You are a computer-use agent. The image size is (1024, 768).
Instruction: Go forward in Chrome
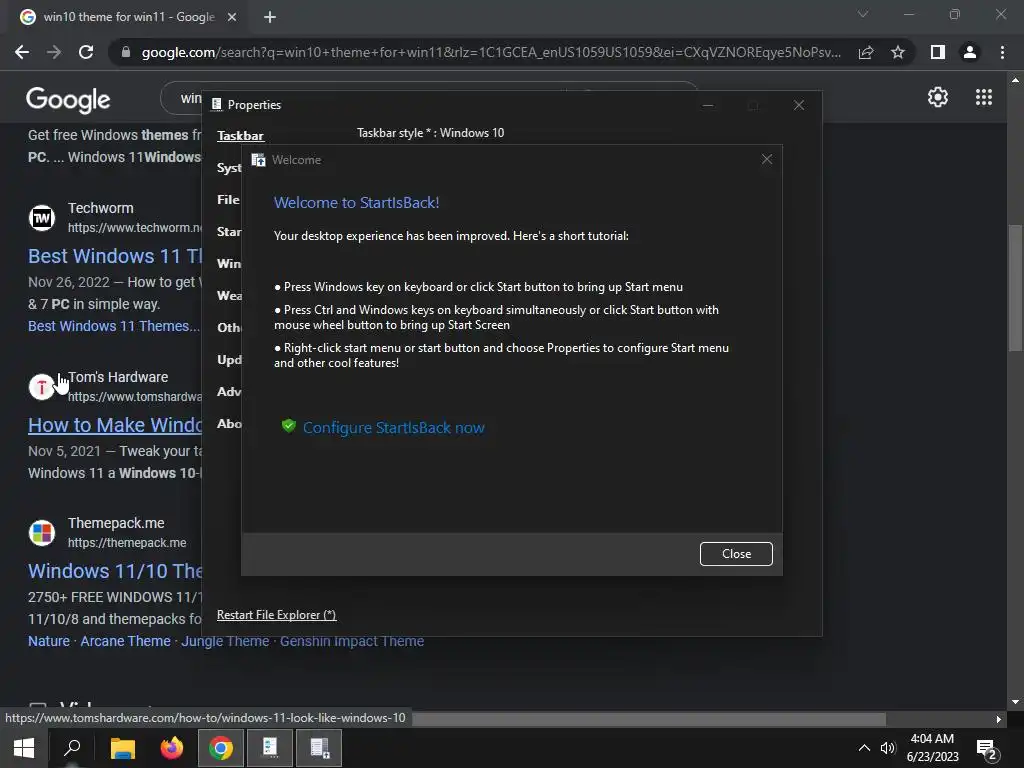click(x=54, y=52)
